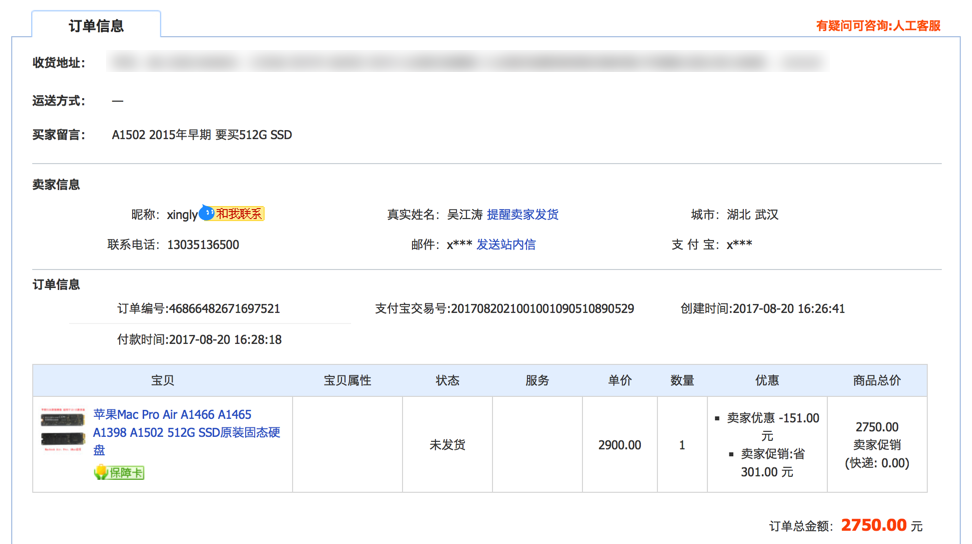Click the 商品总价 column header
Image resolution: width=972 pixels, height=544 pixels.
(x=877, y=380)
